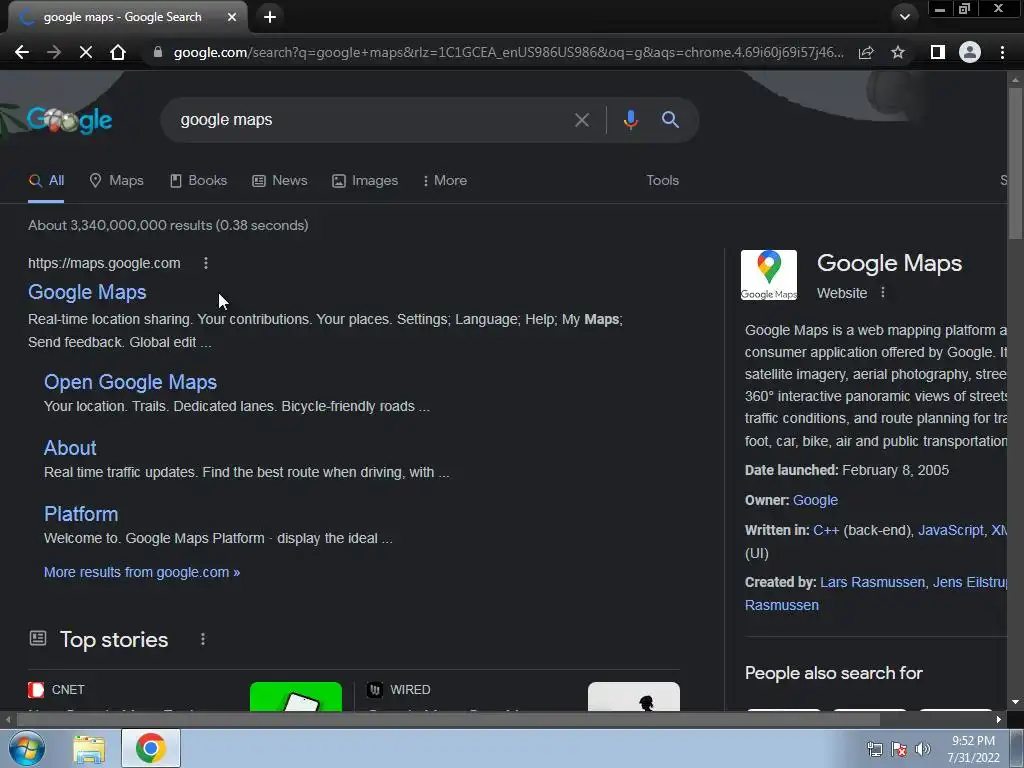Screen dimensions: 1024x768
Task: Switch to the News results tab
Action: (x=280, y=181)
